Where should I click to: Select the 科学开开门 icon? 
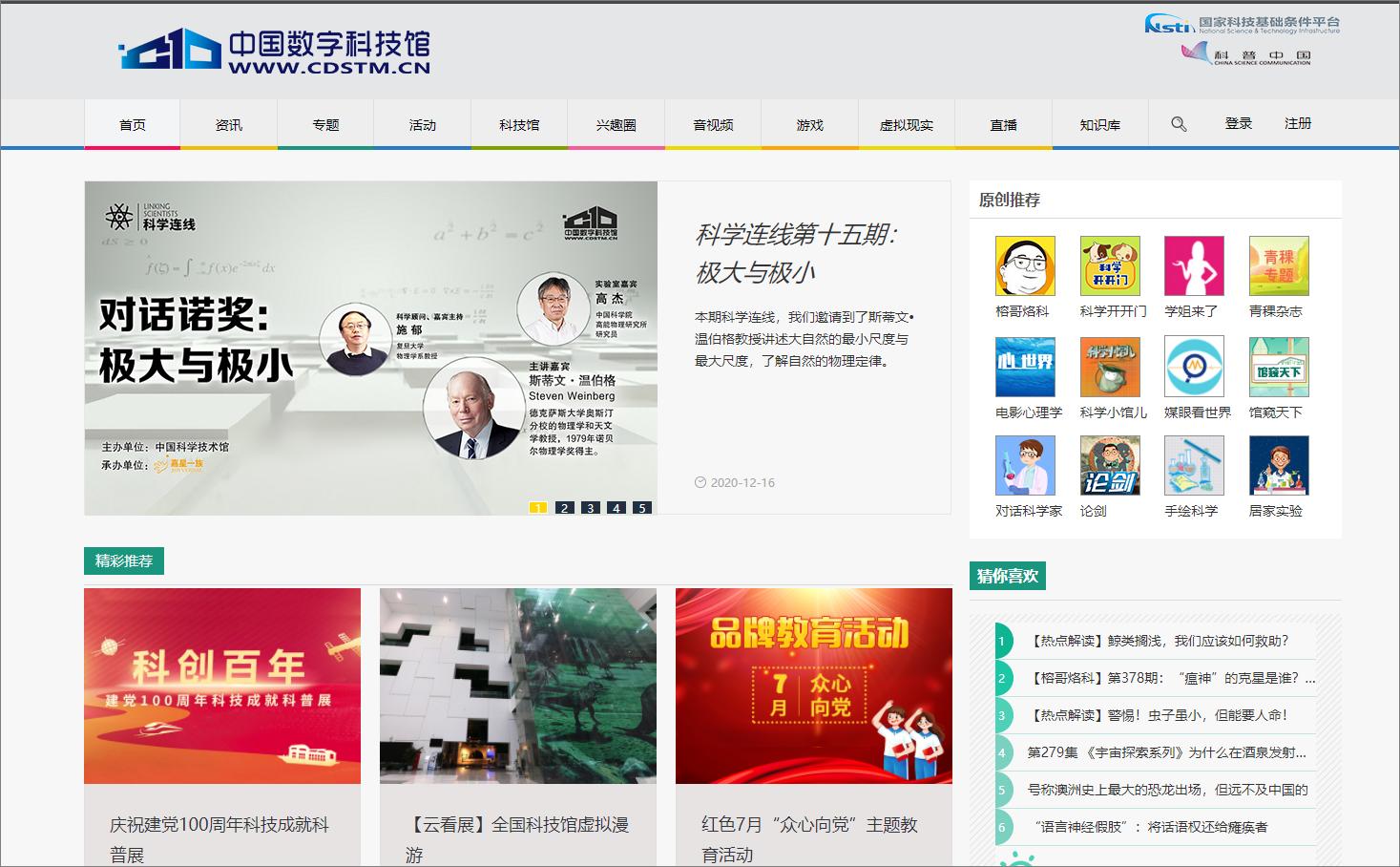click(x=1110, y=265)
